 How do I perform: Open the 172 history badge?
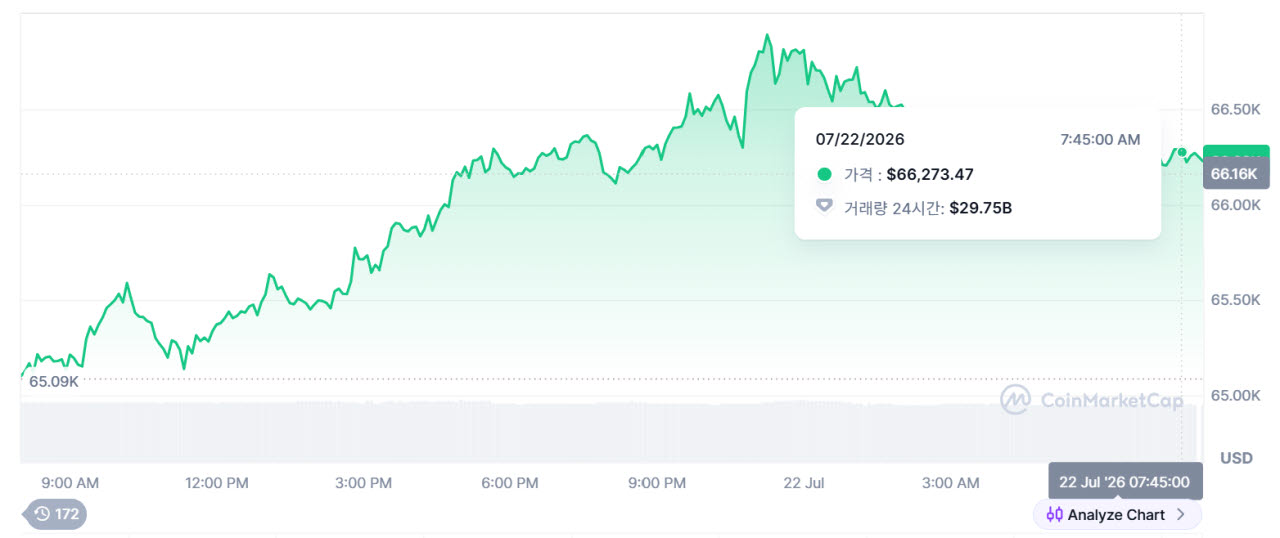tap(56, 515)
